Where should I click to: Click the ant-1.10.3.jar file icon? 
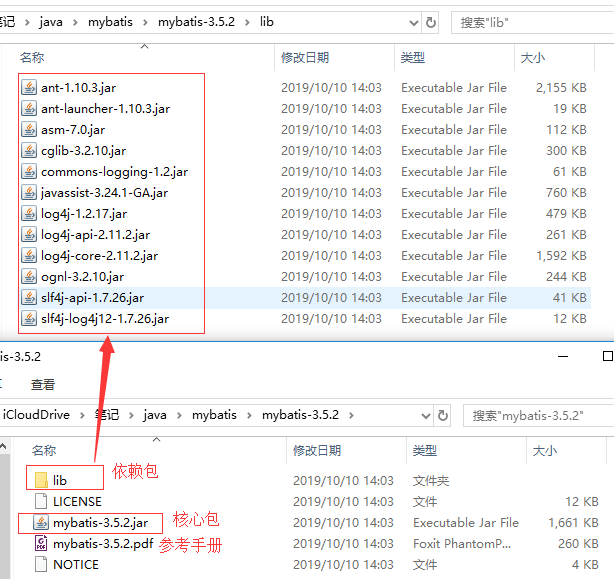click(x=29, y=87)
